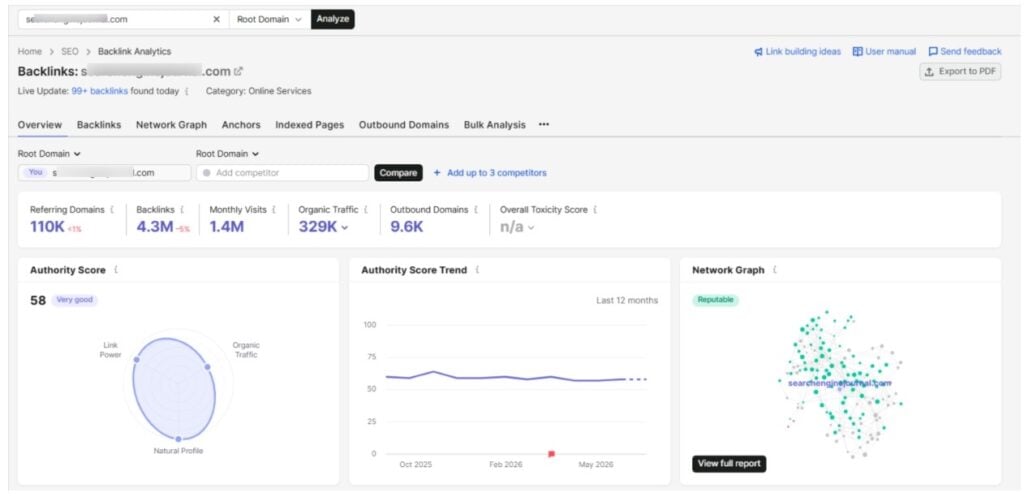Click the 9.6K Outbound Domains value

[x=407, y=227]
